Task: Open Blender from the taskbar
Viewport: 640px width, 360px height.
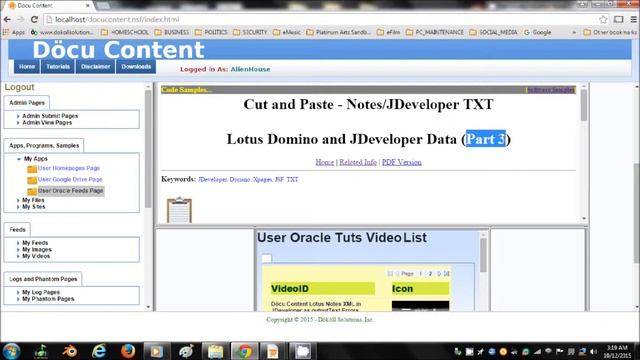Action: pos(69,351)
